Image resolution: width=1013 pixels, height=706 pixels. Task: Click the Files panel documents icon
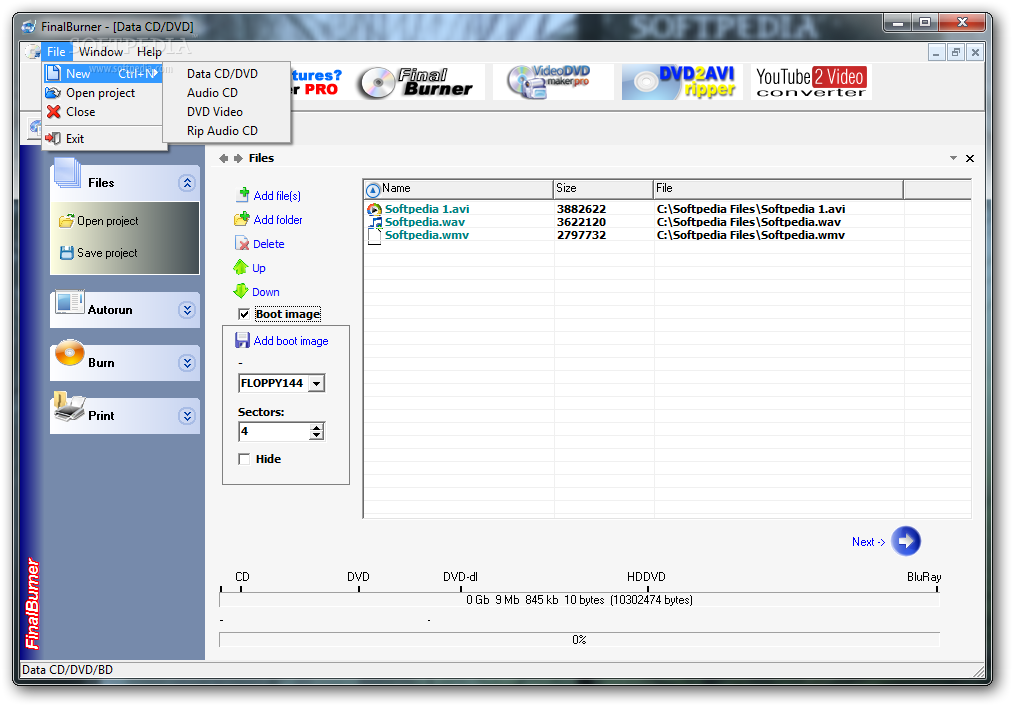67,172
